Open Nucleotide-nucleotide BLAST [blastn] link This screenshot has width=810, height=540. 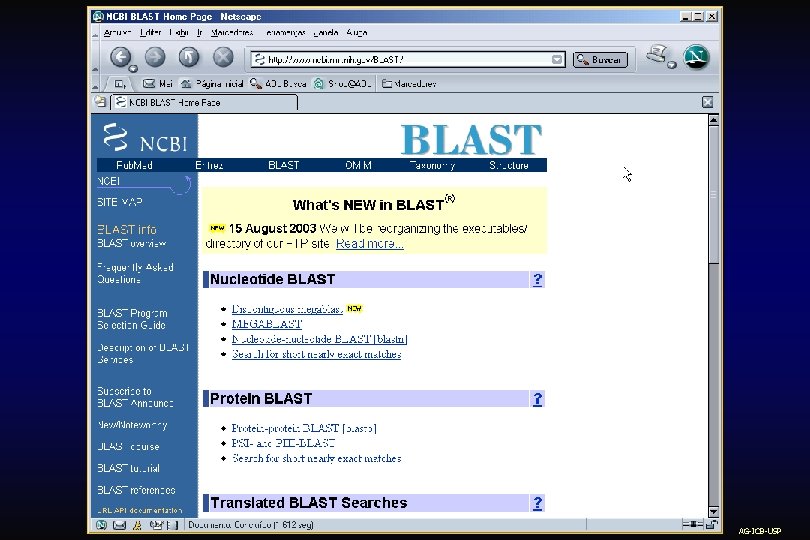click(319, 339)
